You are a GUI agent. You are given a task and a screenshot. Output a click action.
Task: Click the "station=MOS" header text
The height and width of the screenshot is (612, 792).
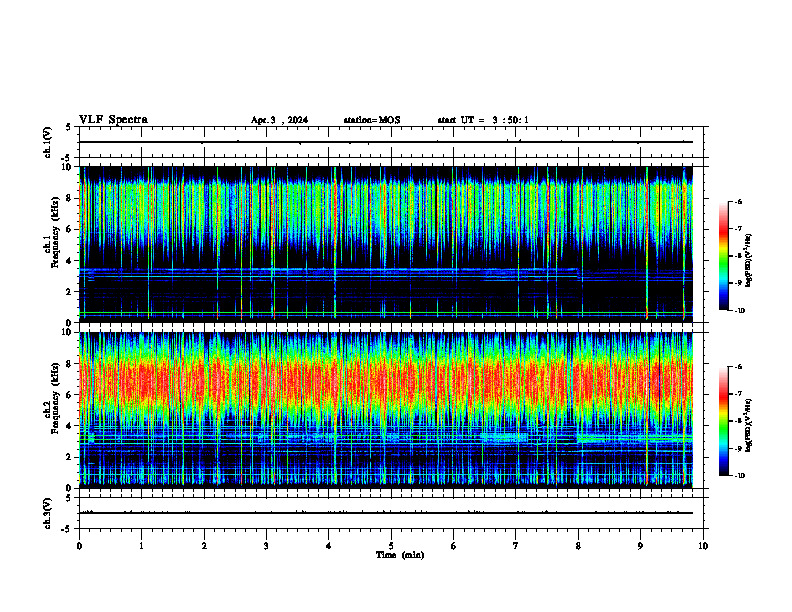(x=372, y=120)
